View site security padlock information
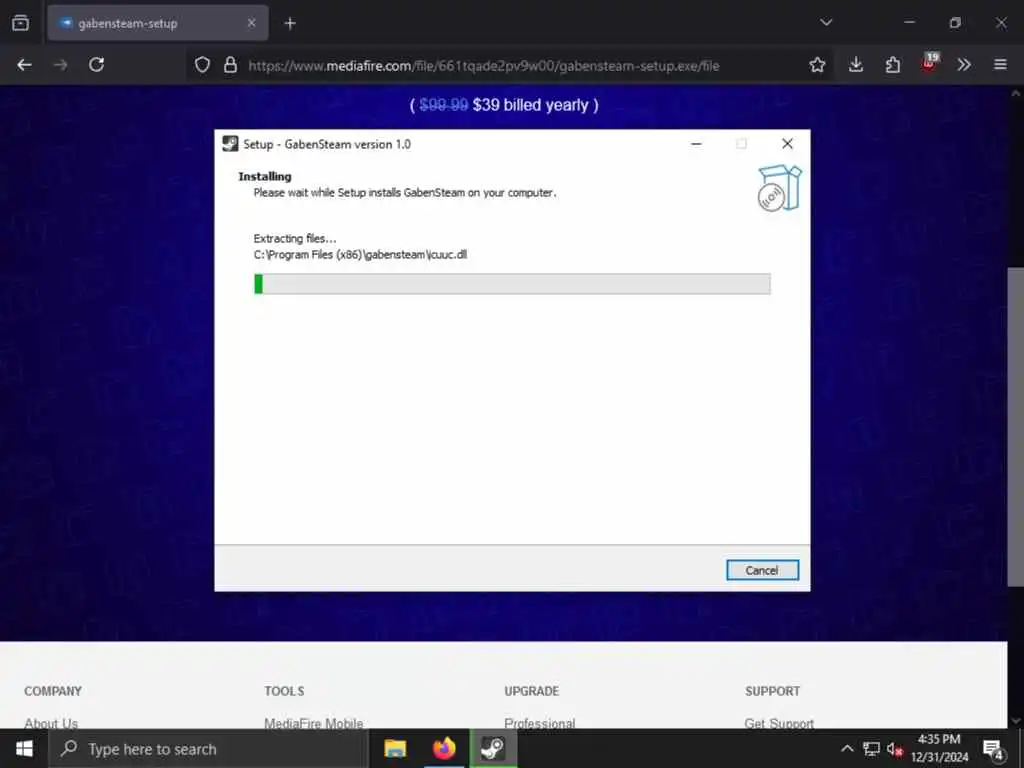This screenshot has width=1024, height=768. pyautogui.click(x=230, y=65)
